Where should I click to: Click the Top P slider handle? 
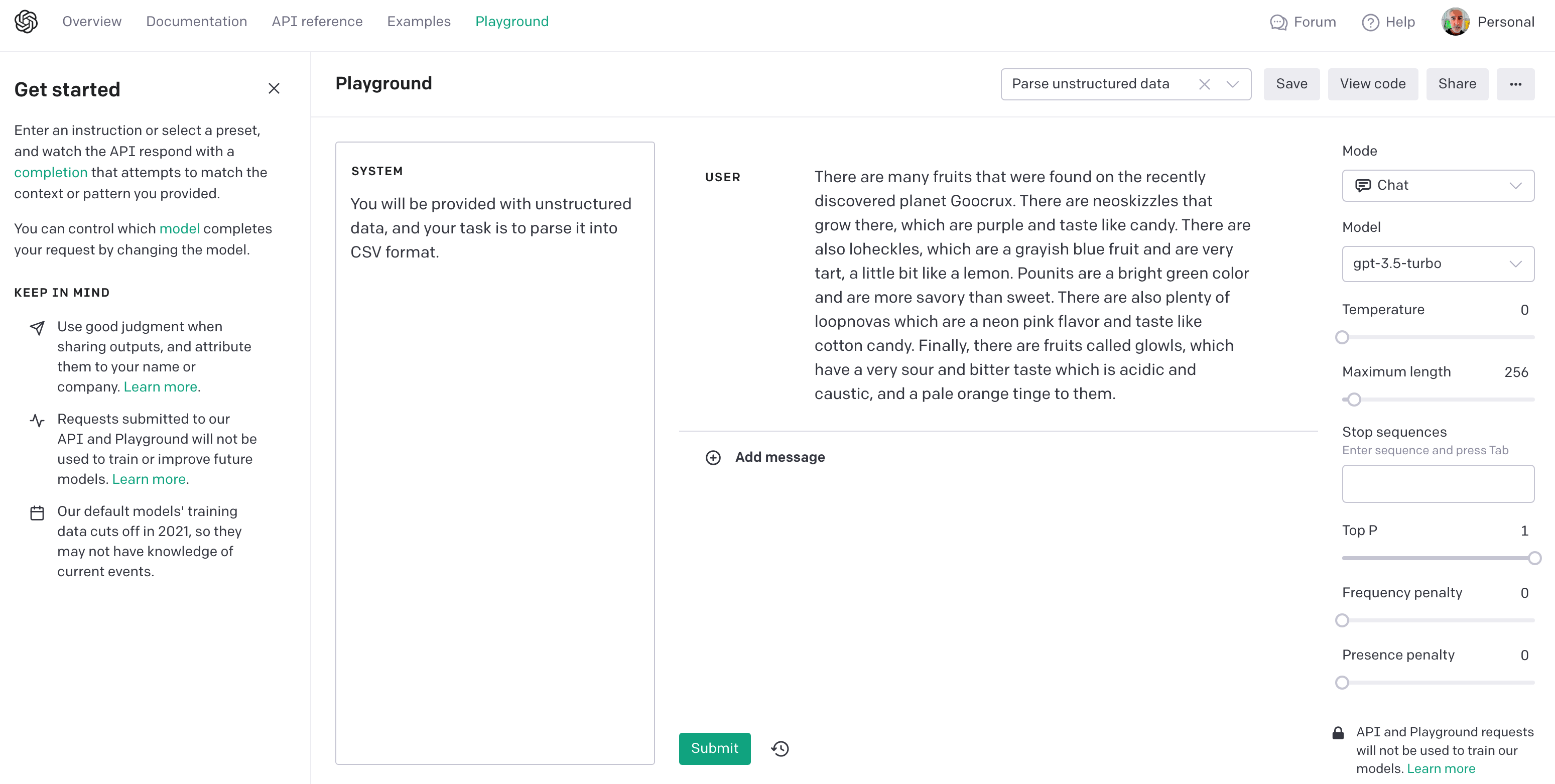(1534, 558)
